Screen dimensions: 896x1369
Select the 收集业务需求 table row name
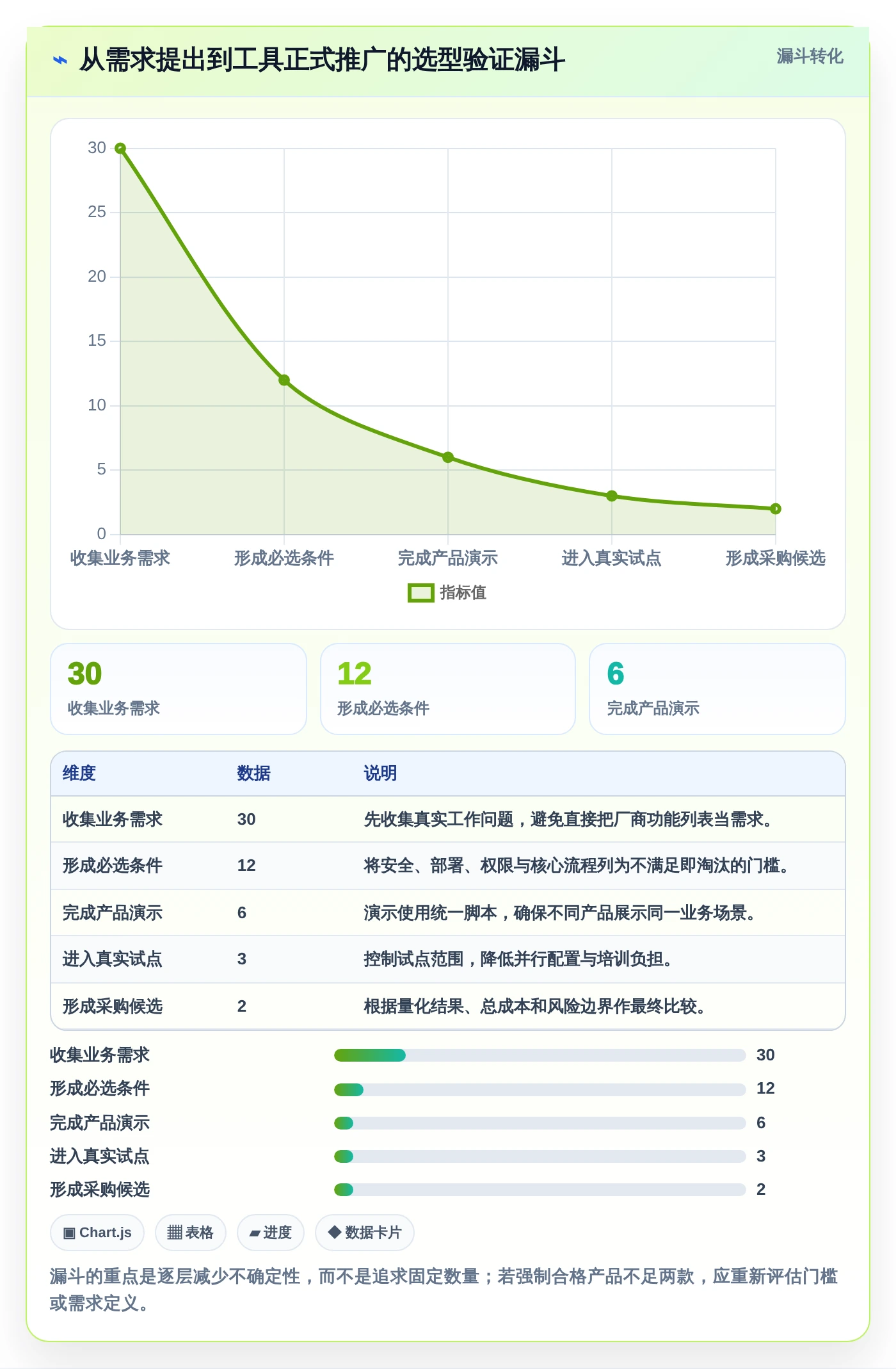[113, 820]
